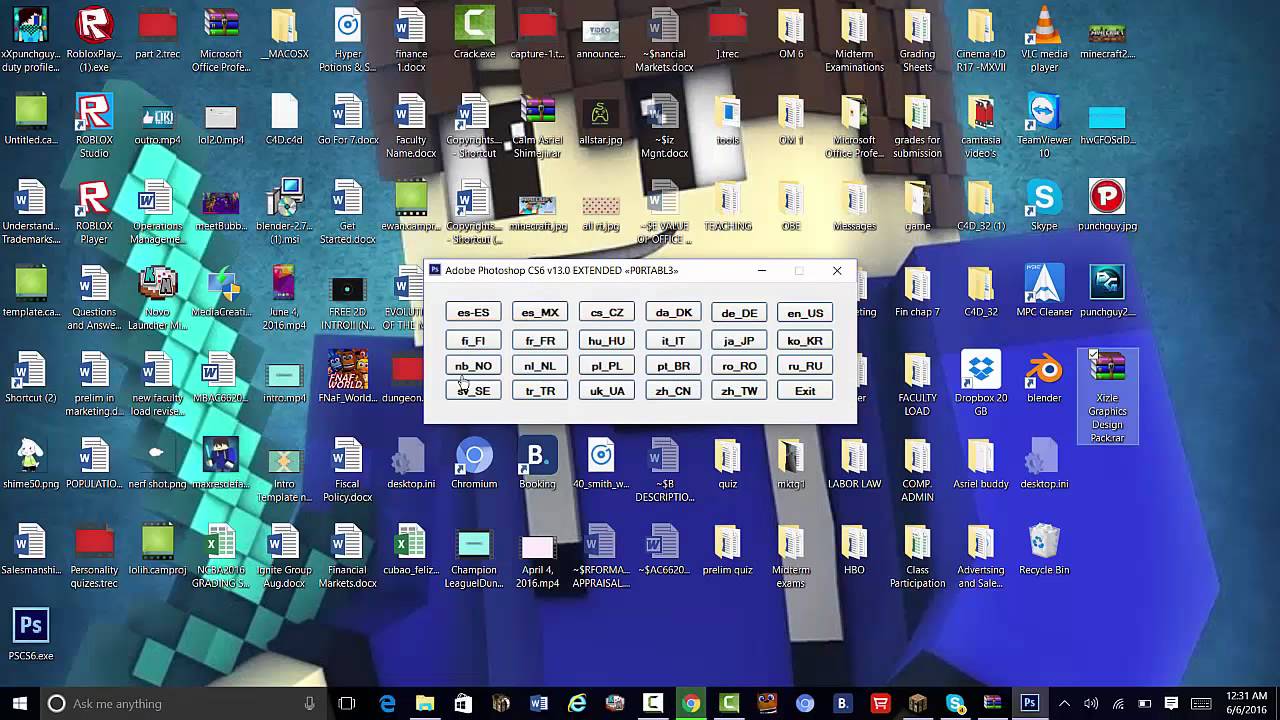
Task: Open the Grading Sheets folder
Action: [917, 40]
